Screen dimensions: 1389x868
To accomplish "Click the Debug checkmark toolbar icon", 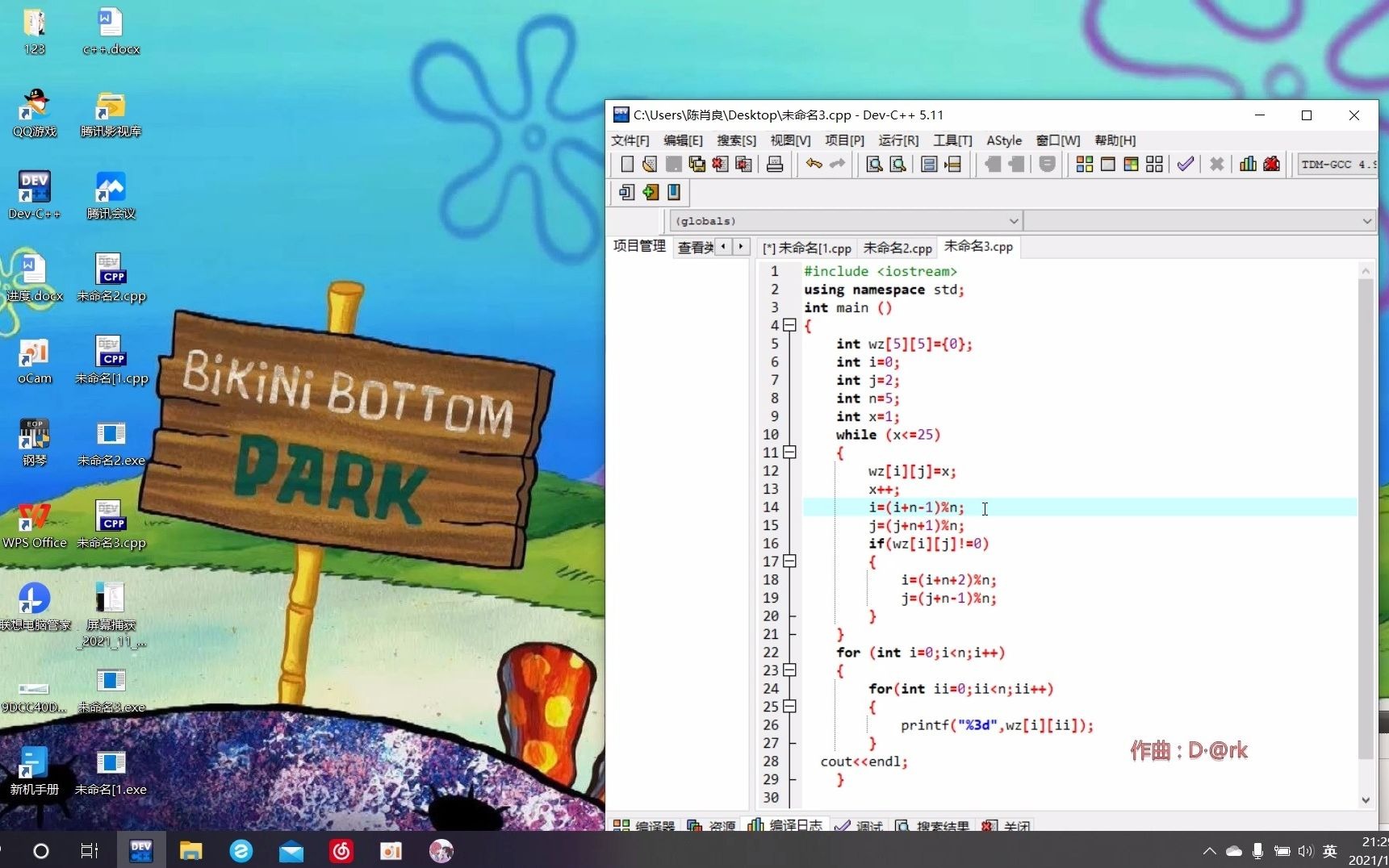I will (1185, 165).
